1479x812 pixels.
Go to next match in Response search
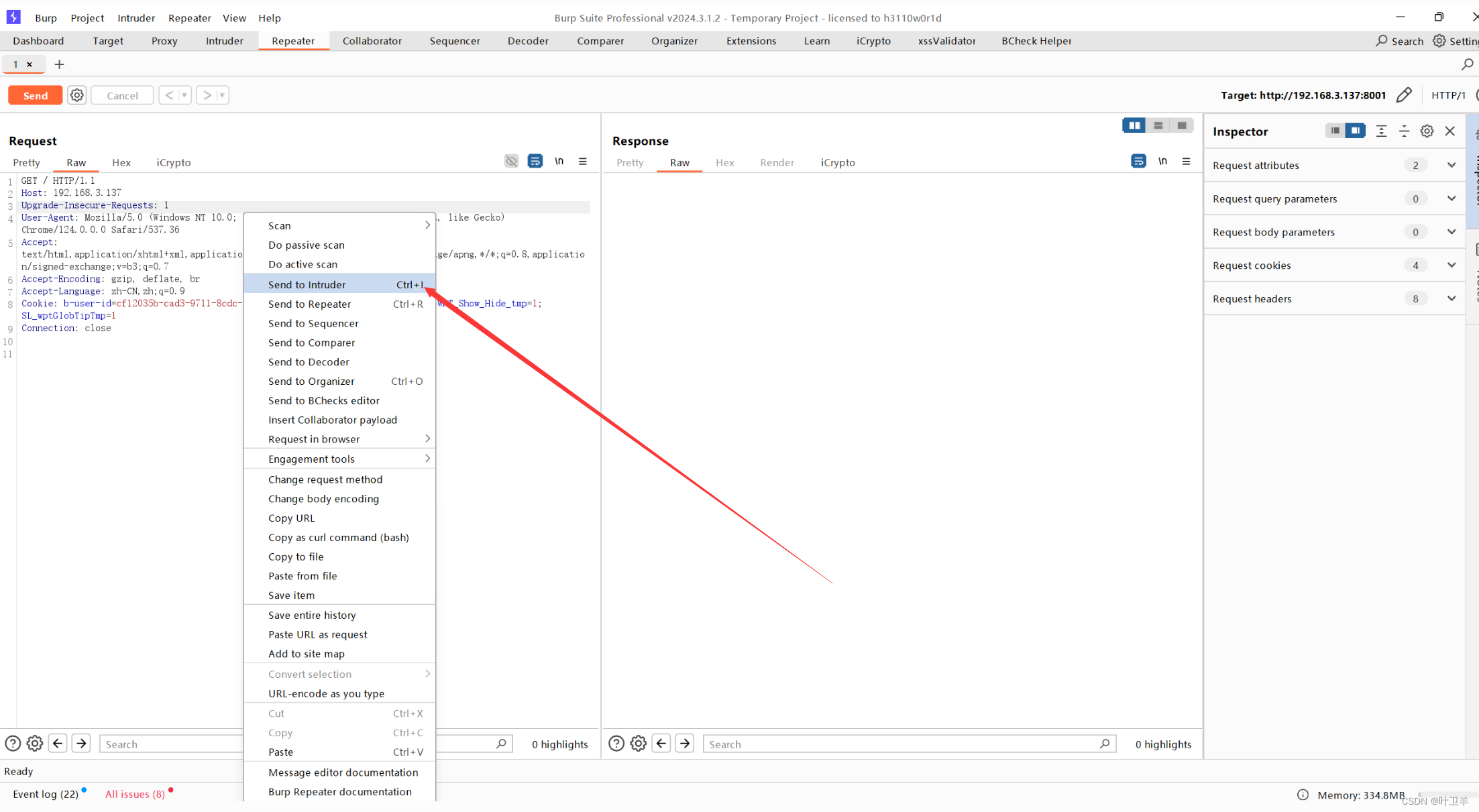click(685, 743)
